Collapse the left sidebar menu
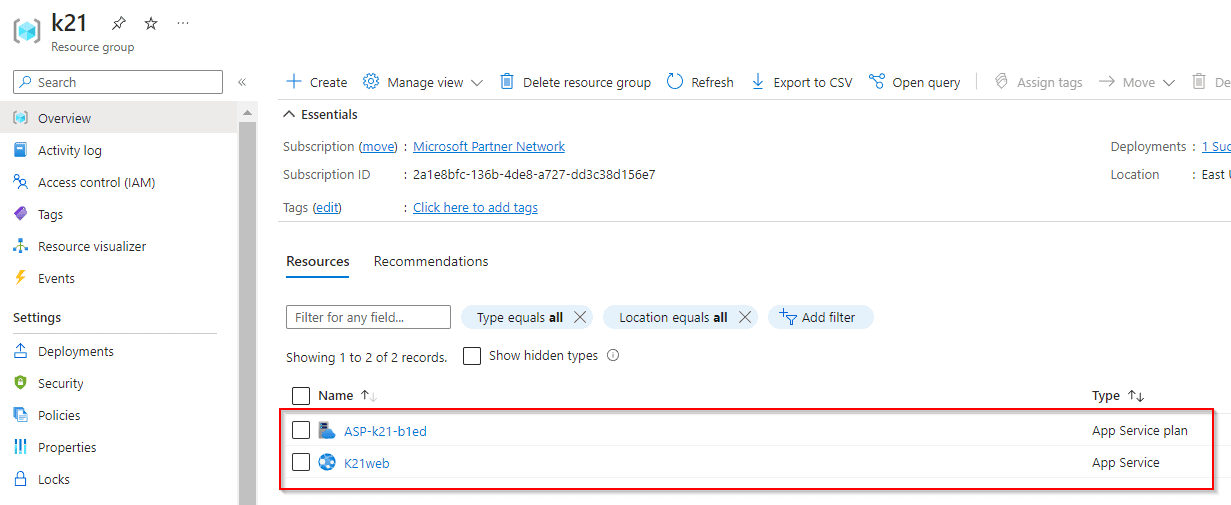Viewport: 1231px width, 505px height. pyautogui.click(x=242, y=82)
